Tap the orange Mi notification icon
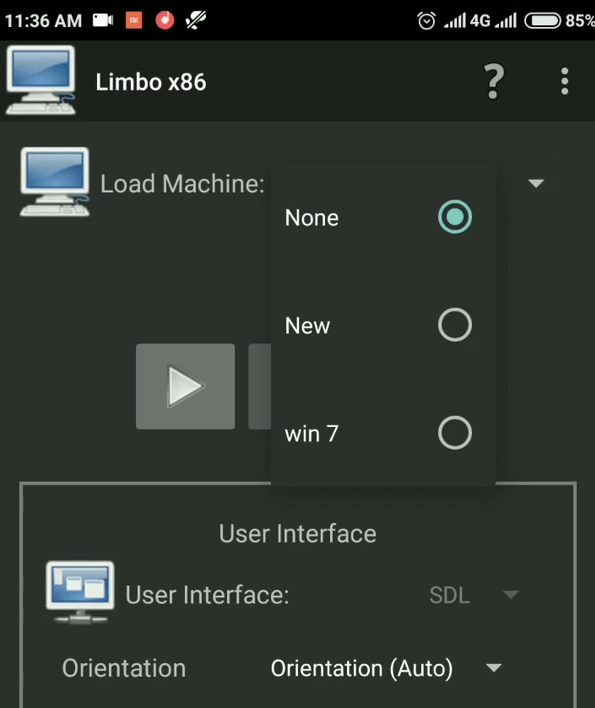 tap(134, 20)
